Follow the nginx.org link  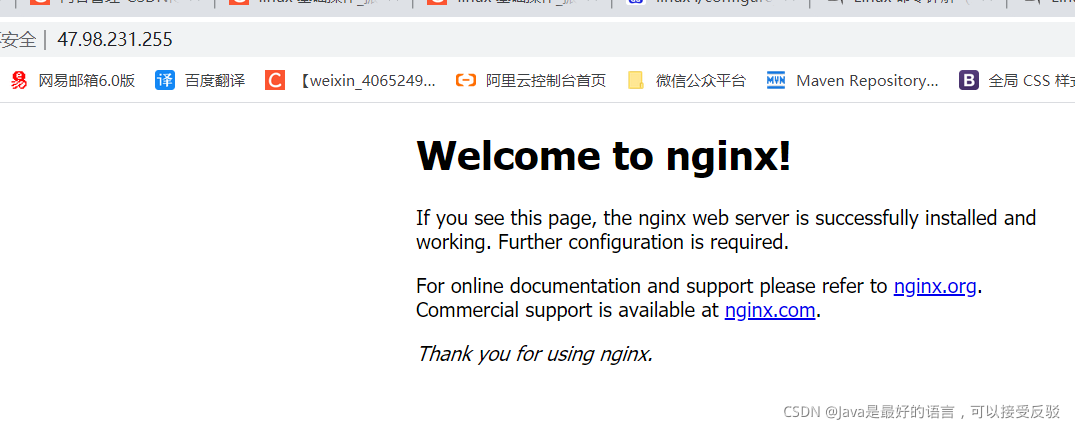934,286
